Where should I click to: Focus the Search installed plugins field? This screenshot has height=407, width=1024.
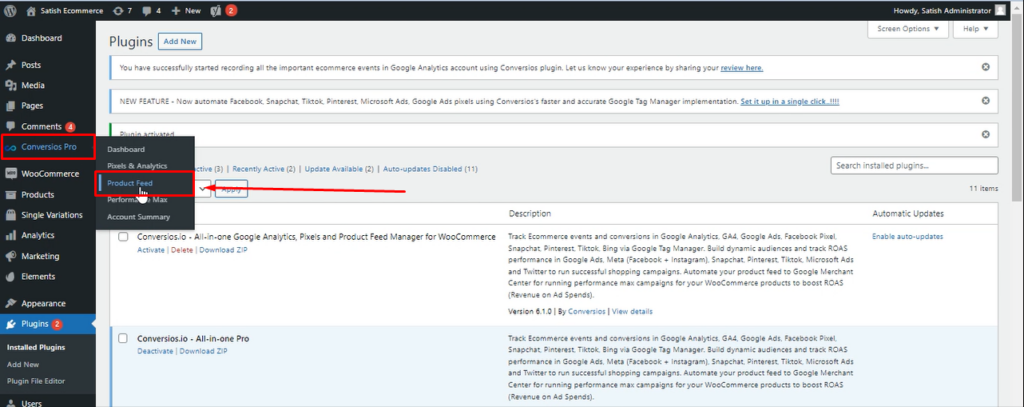(914, 166)
